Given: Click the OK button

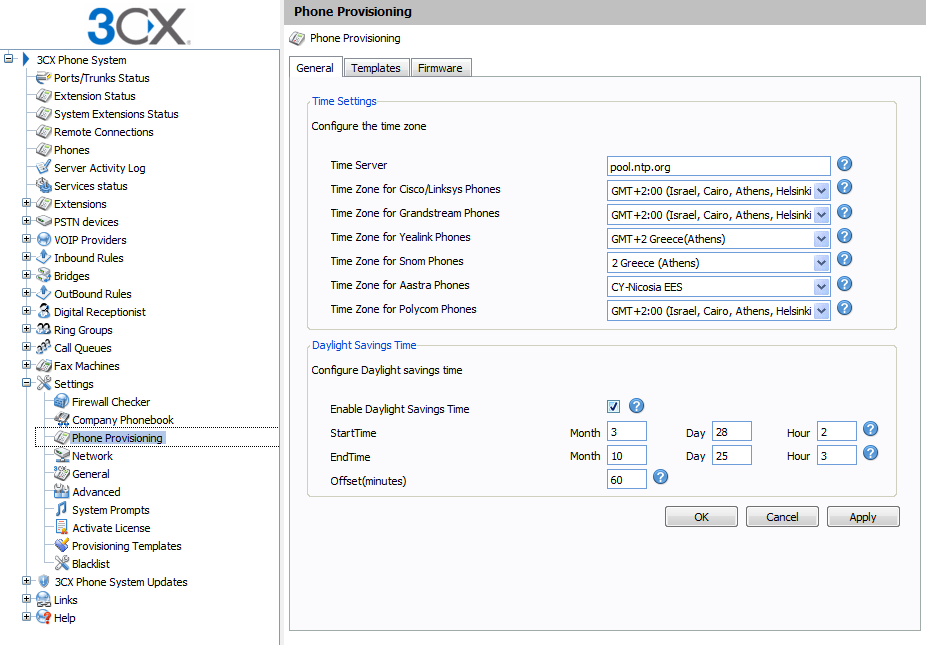Looking at the screenshot, I should [x=701, y=517].
